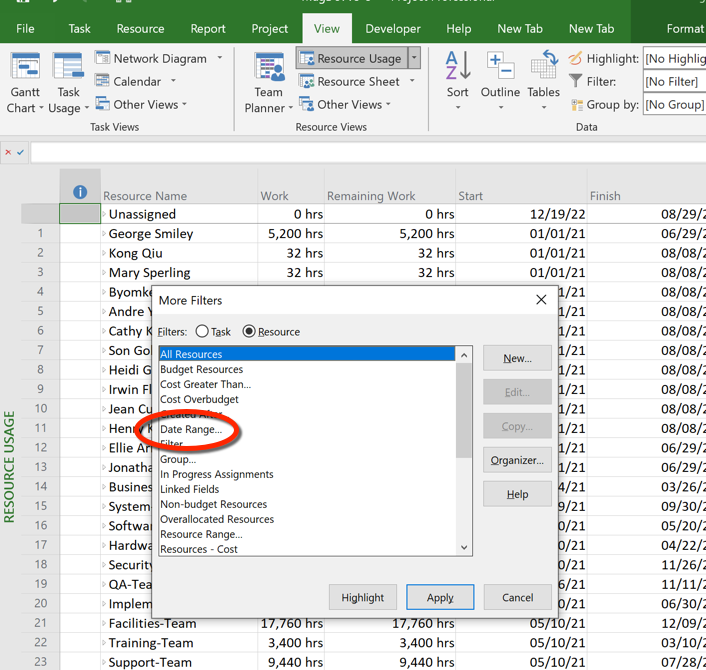
Task: Select the All Resources filter
Action: [307, 354]
